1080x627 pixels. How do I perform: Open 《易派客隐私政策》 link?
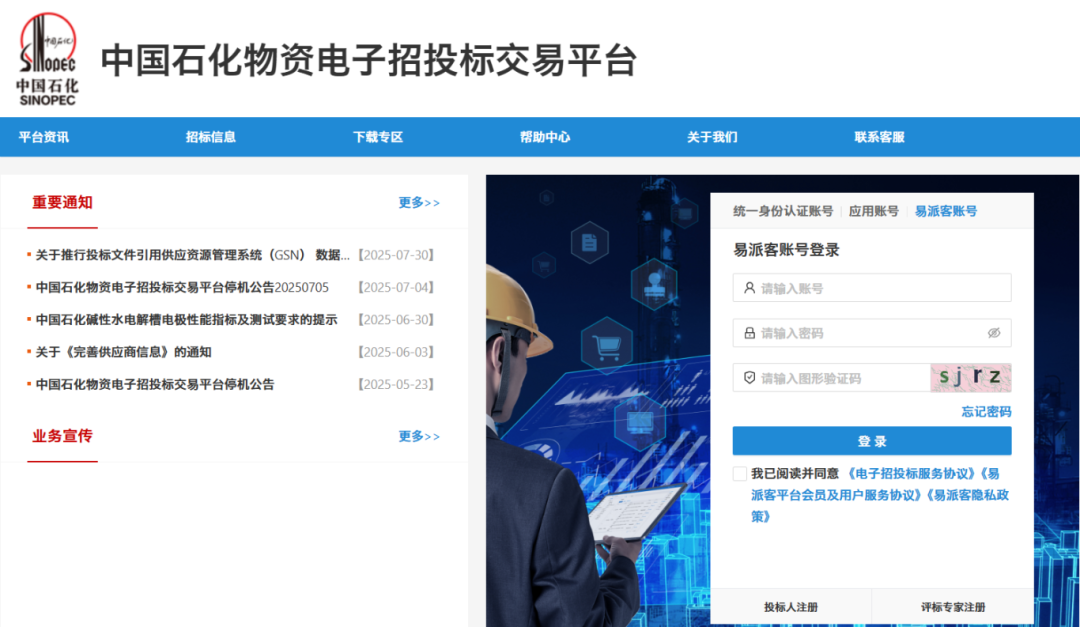(968, 495)
